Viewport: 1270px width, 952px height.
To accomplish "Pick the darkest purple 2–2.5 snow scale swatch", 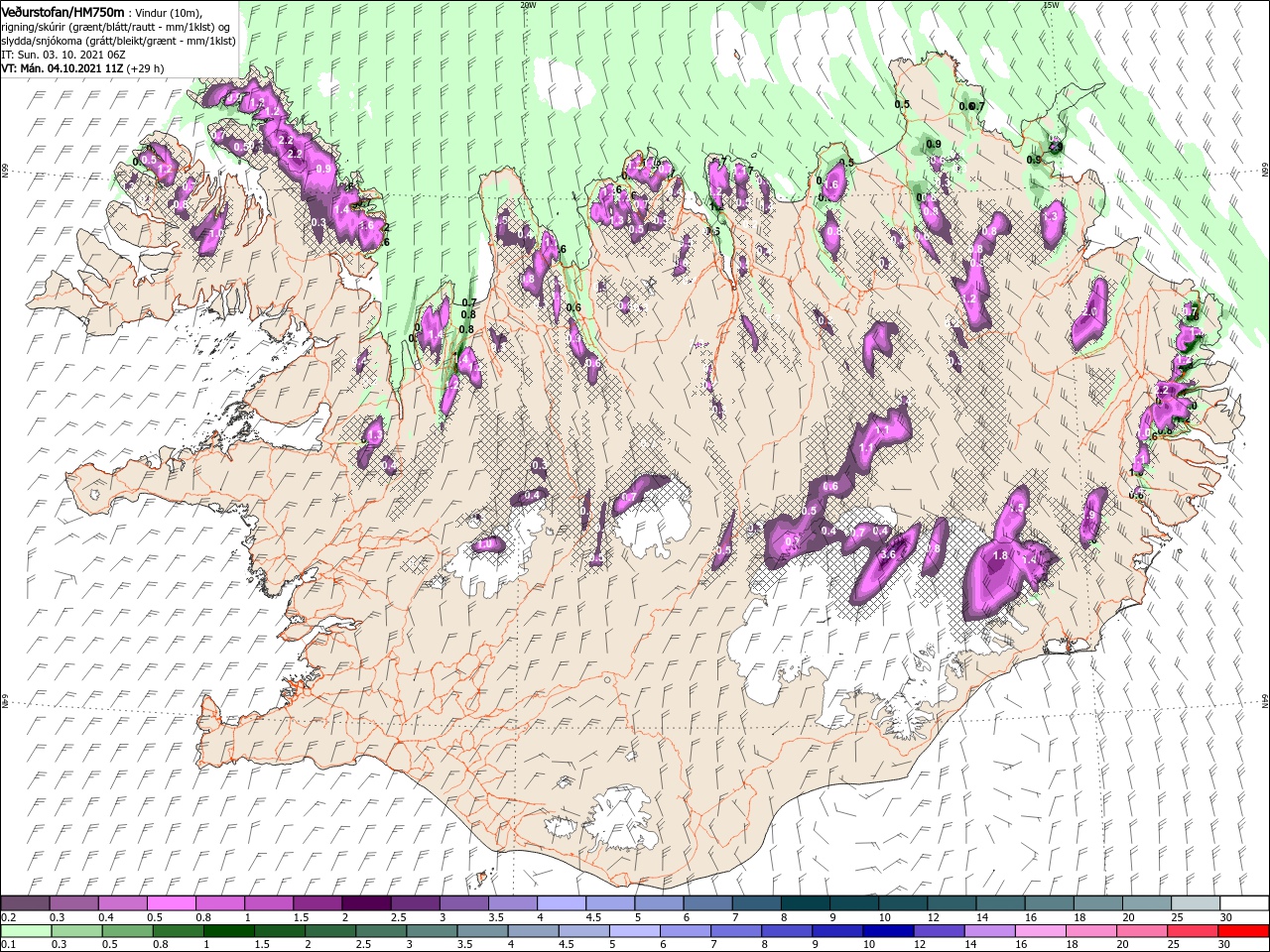I will point(366,902).
